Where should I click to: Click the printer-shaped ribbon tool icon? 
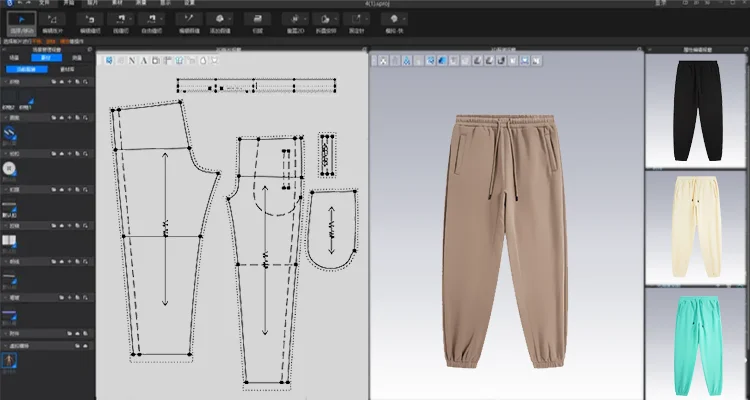255,18
